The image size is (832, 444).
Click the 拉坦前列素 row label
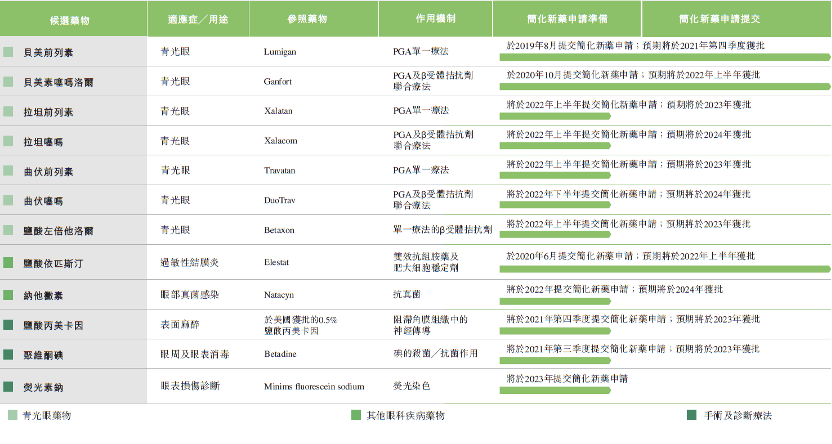(48, 112)
